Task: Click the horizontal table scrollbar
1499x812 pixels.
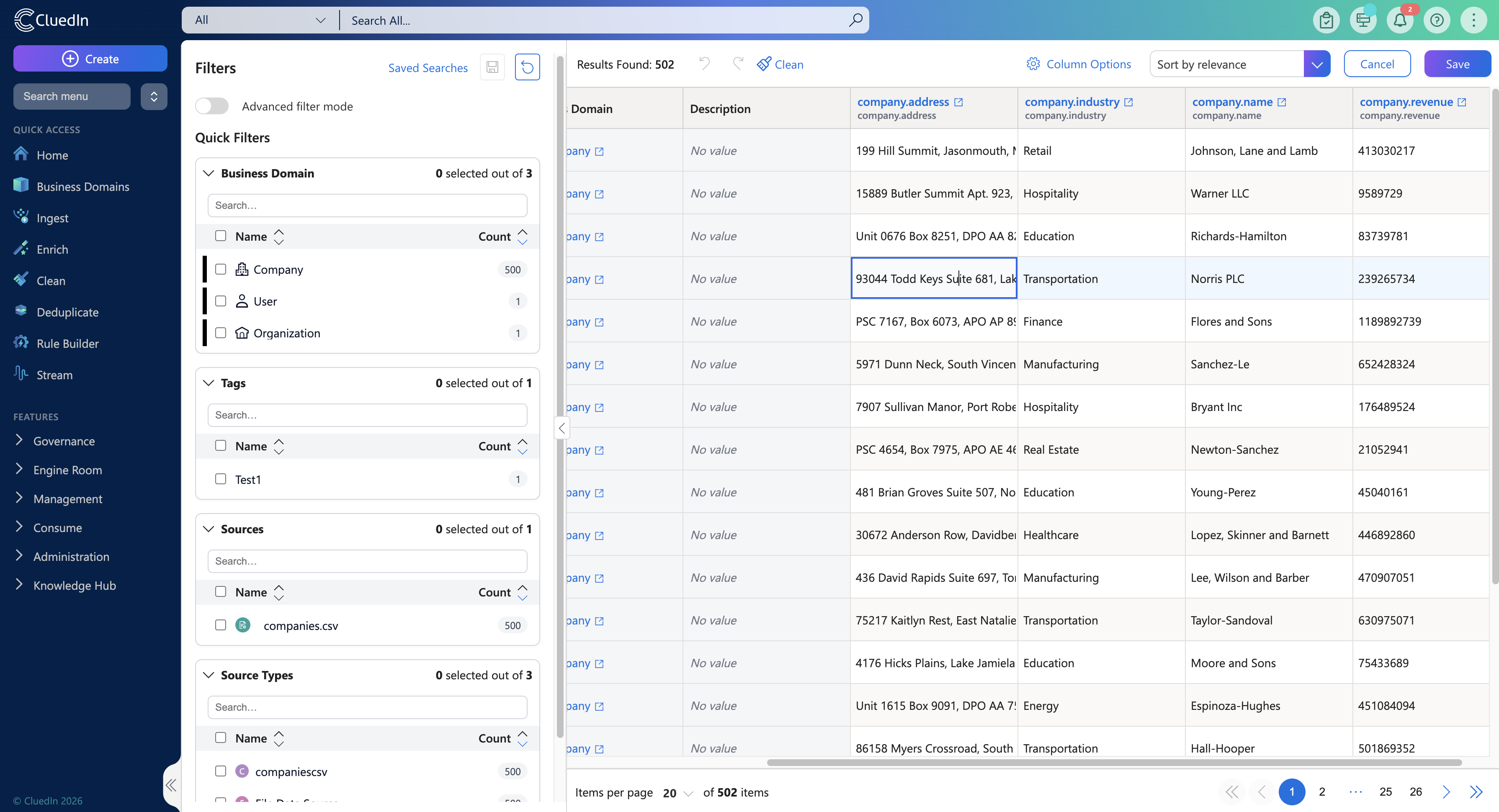Action: click(1114, 762)
